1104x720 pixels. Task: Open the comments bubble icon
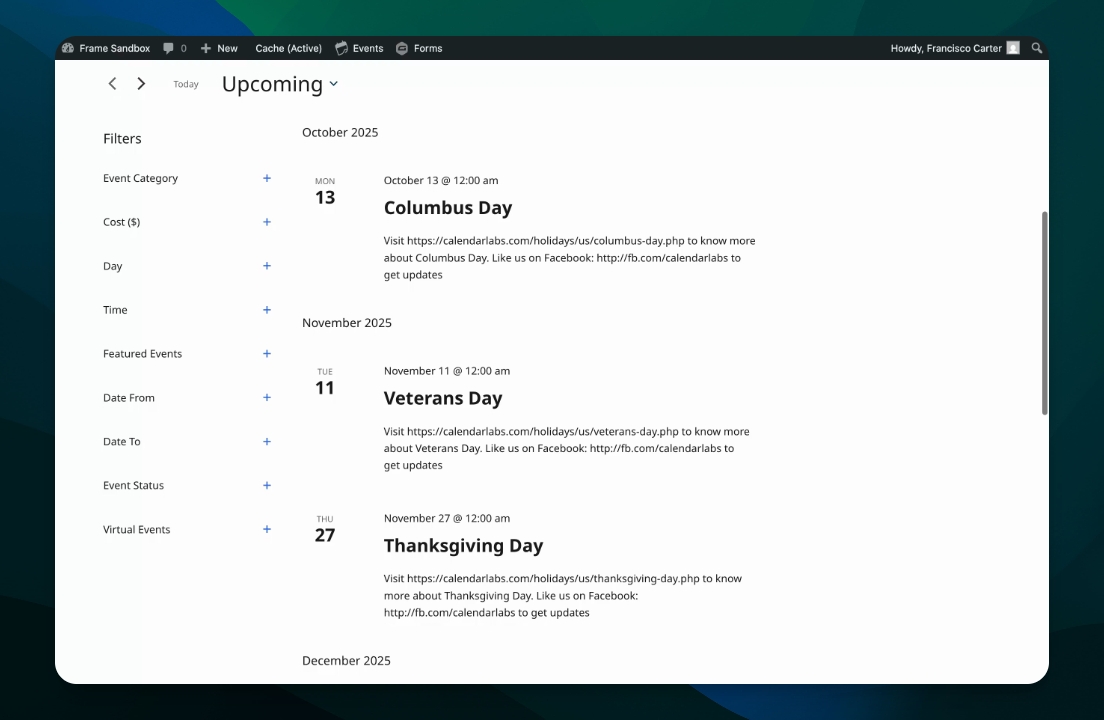(x=168, y=49)
